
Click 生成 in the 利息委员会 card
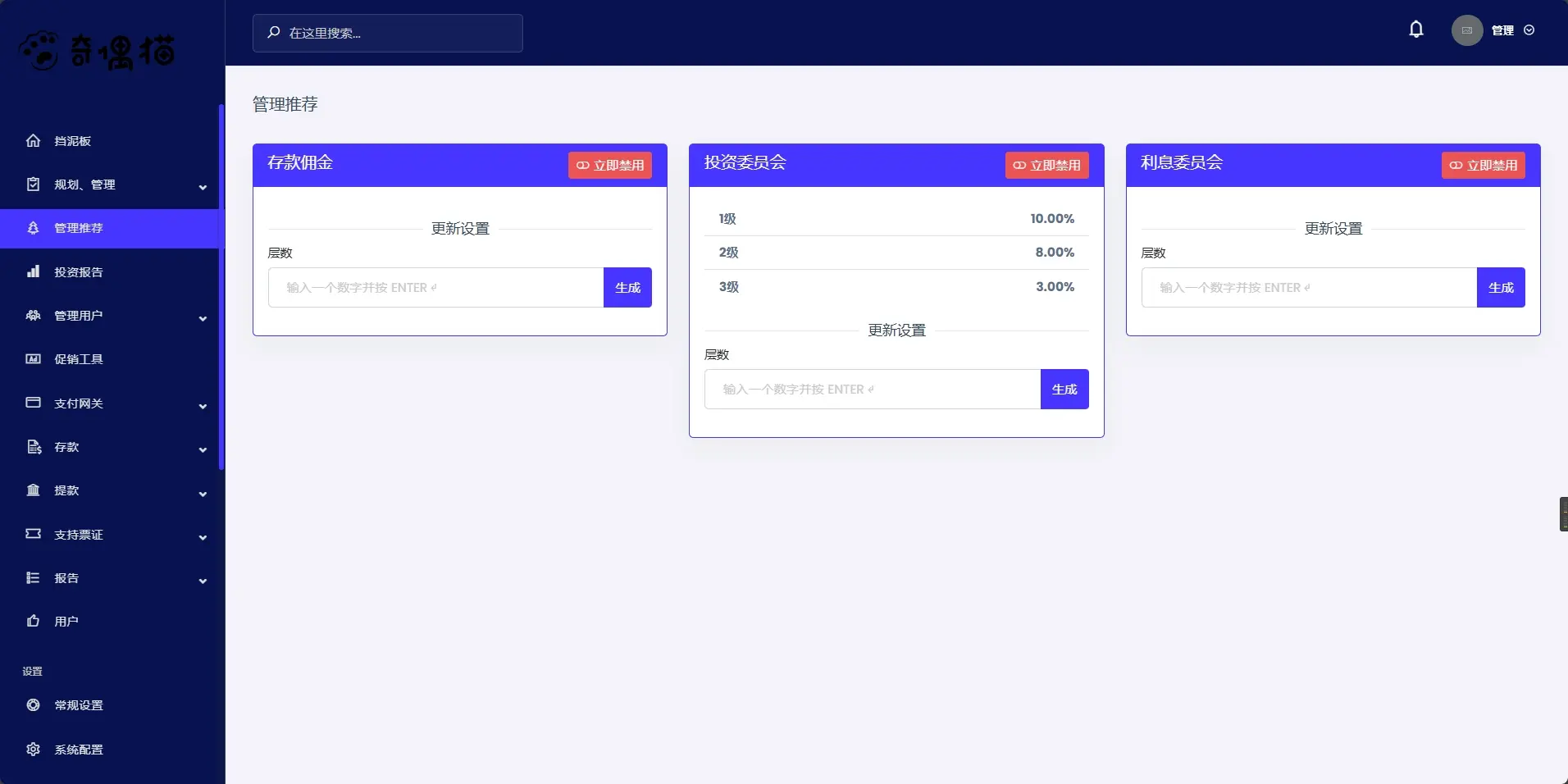(1501, 287)
